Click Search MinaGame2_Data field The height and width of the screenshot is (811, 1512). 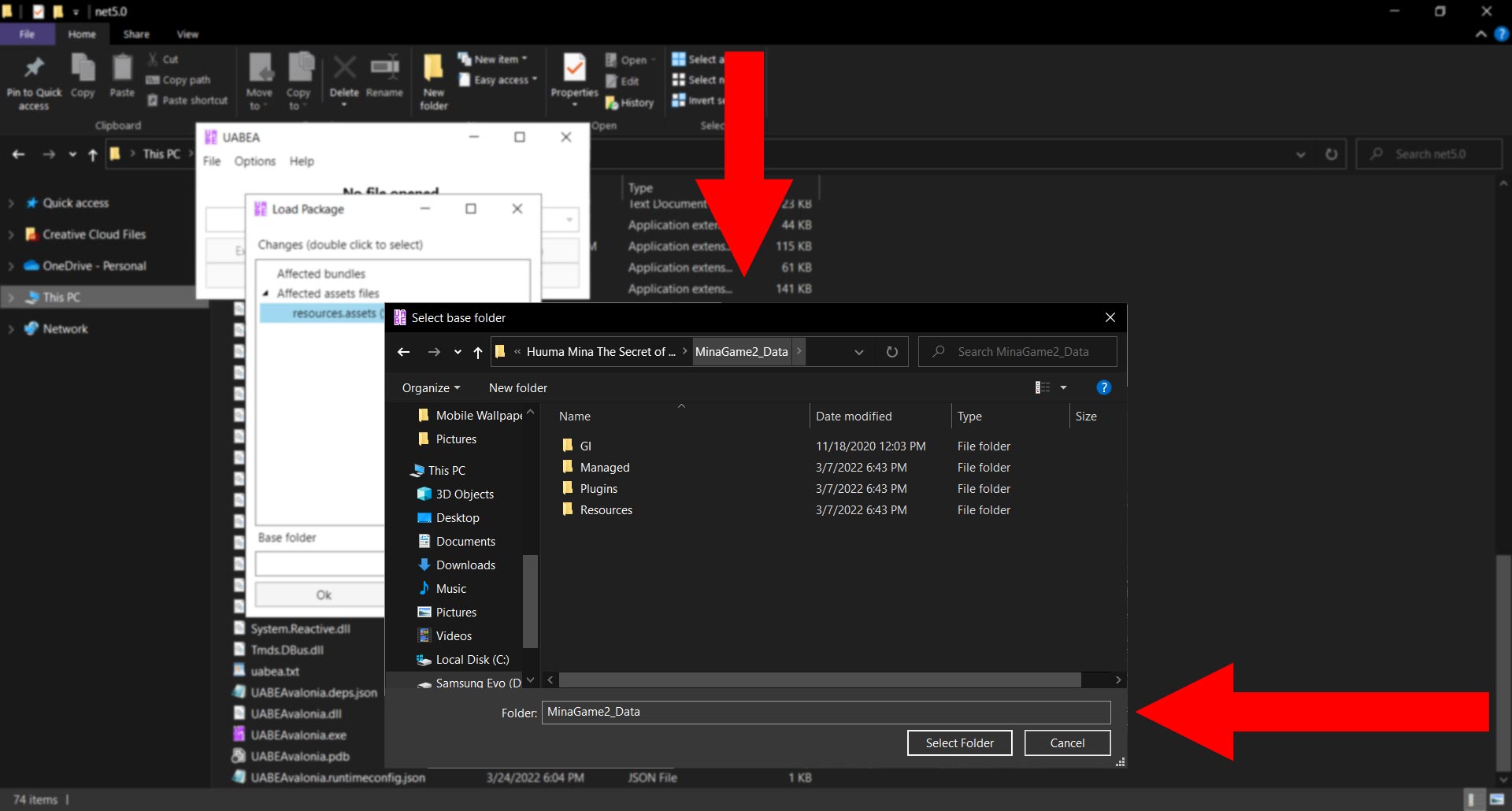pos(1017,352)
